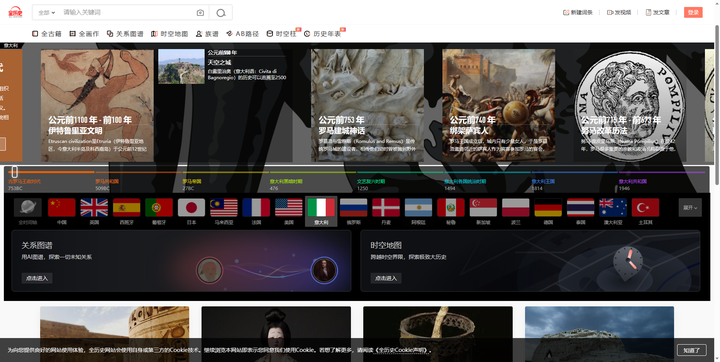Click the camera image-search icon
This screenshot has width=720, height=362.
(x=200, y=13)
